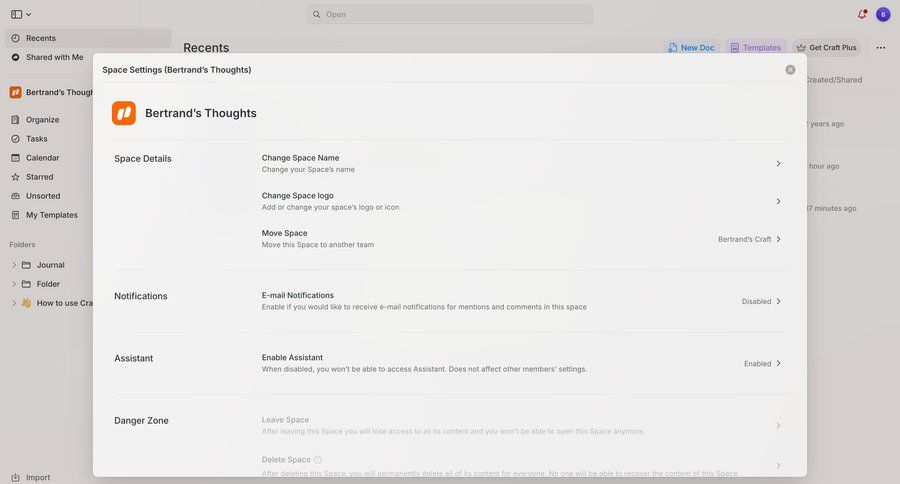Screen dimensions: 900x484
Task: Click the Calendar icon
Action: [15, 157]
